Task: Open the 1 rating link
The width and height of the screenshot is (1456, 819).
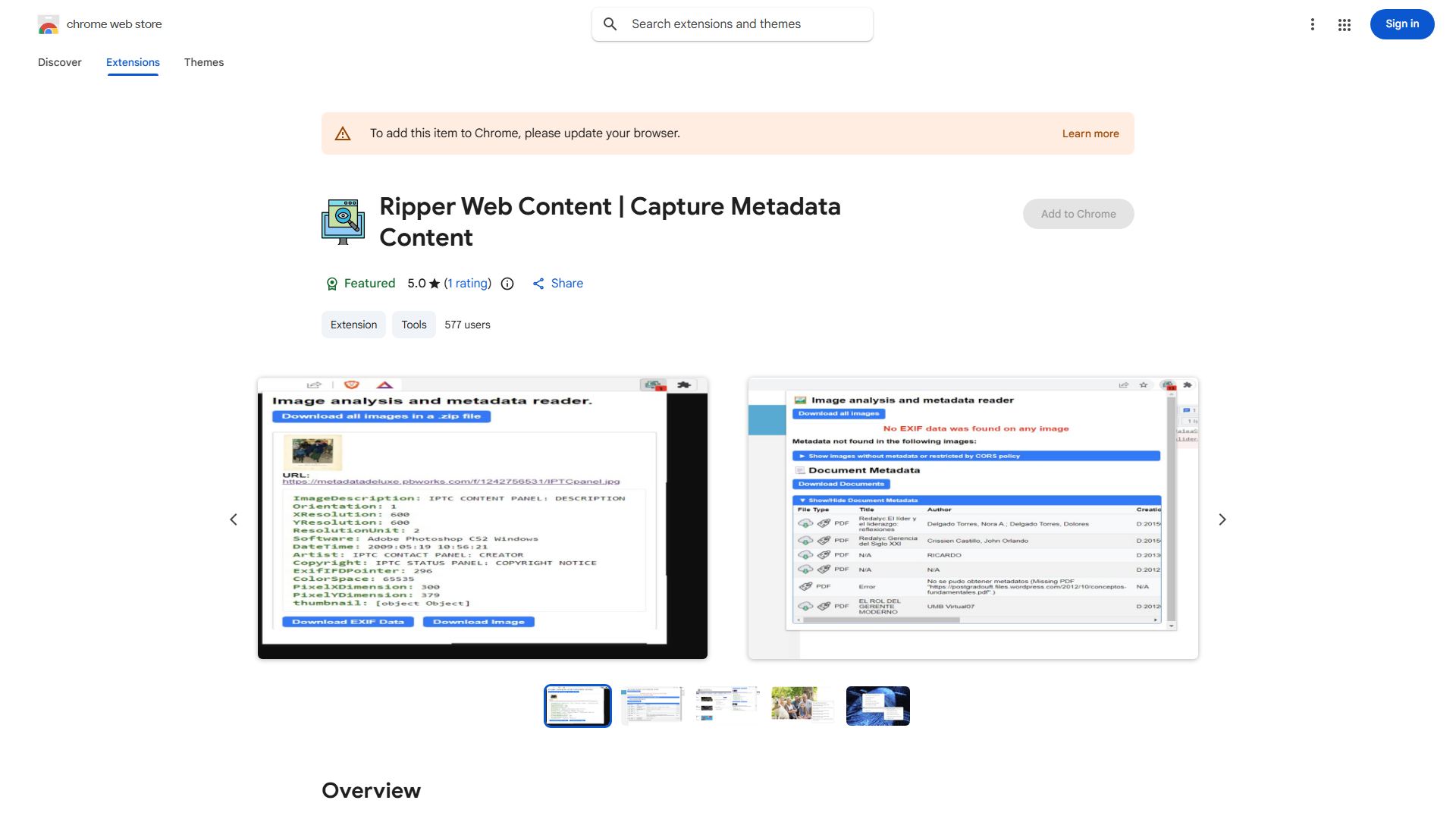Action: (468, 284)
